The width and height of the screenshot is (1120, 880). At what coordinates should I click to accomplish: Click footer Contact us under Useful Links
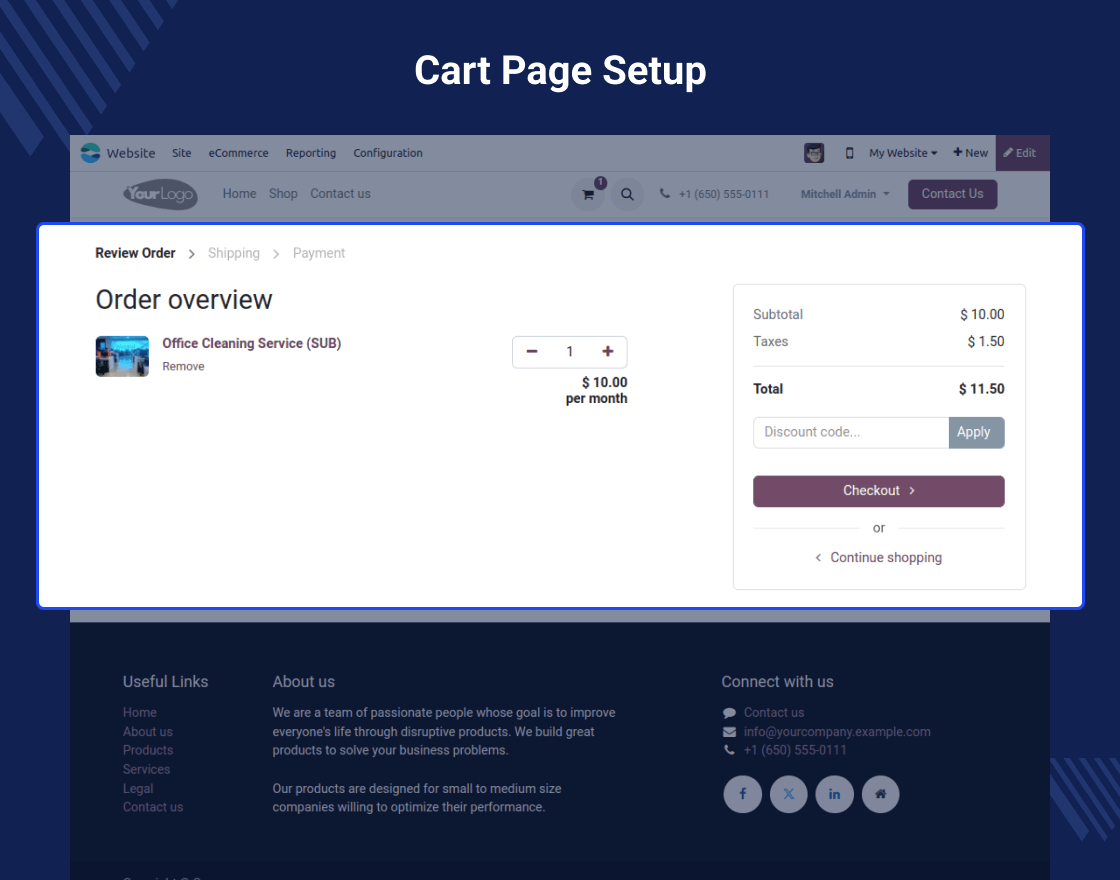[153, 807]
